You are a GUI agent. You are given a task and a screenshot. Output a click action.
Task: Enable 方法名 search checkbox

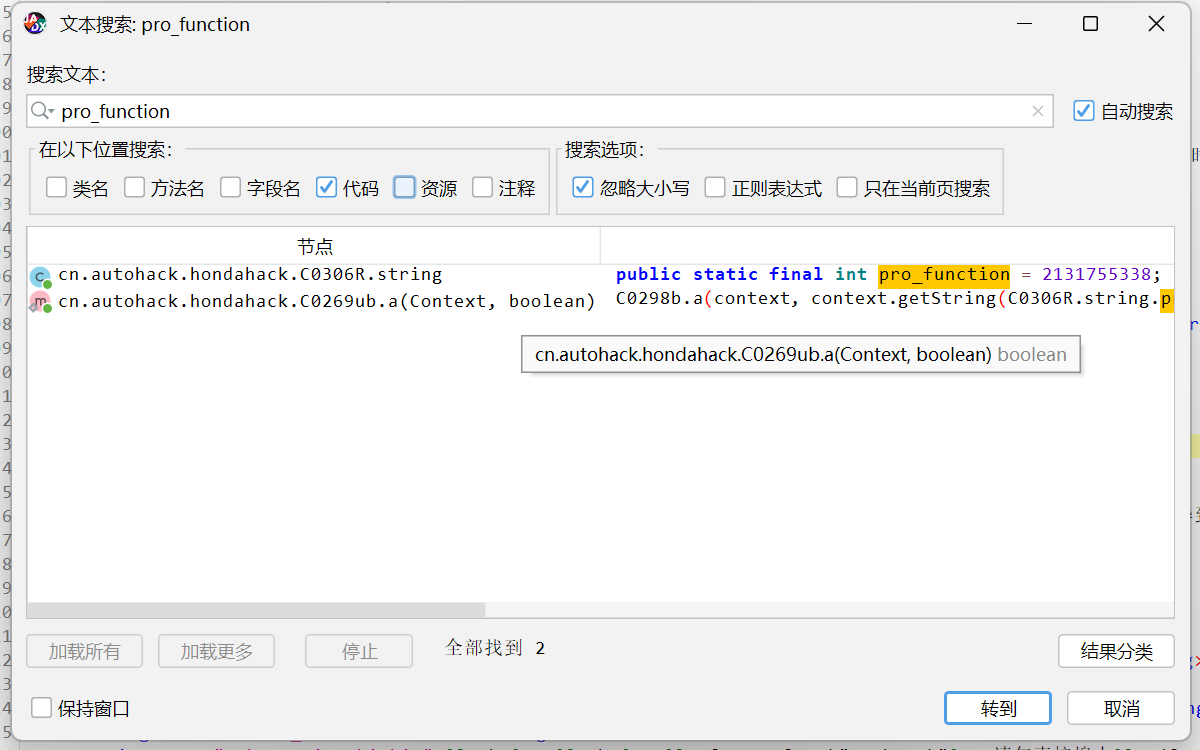pyautogui.click(x=134, y=187)
